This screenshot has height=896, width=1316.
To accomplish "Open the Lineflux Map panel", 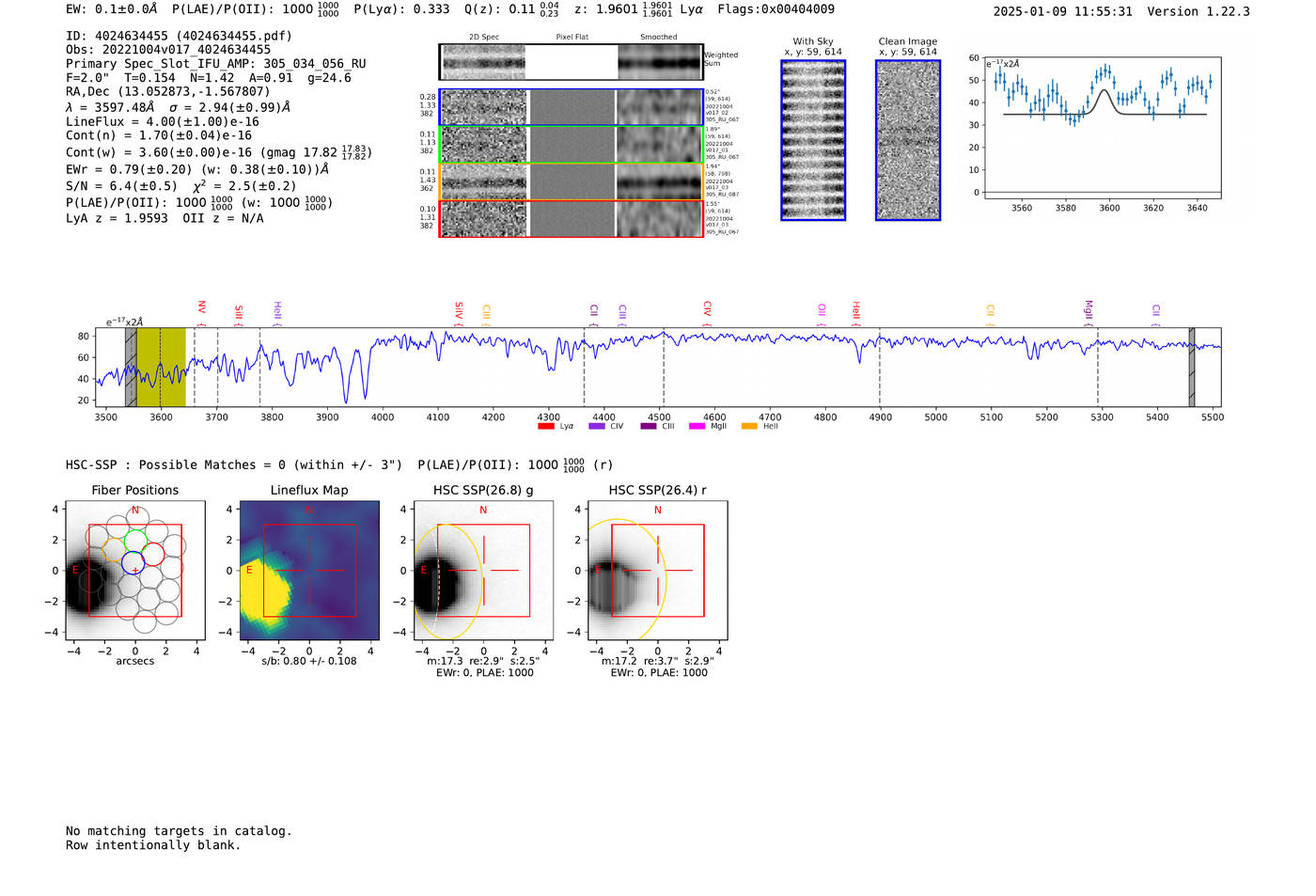I will tap(309, 571).
